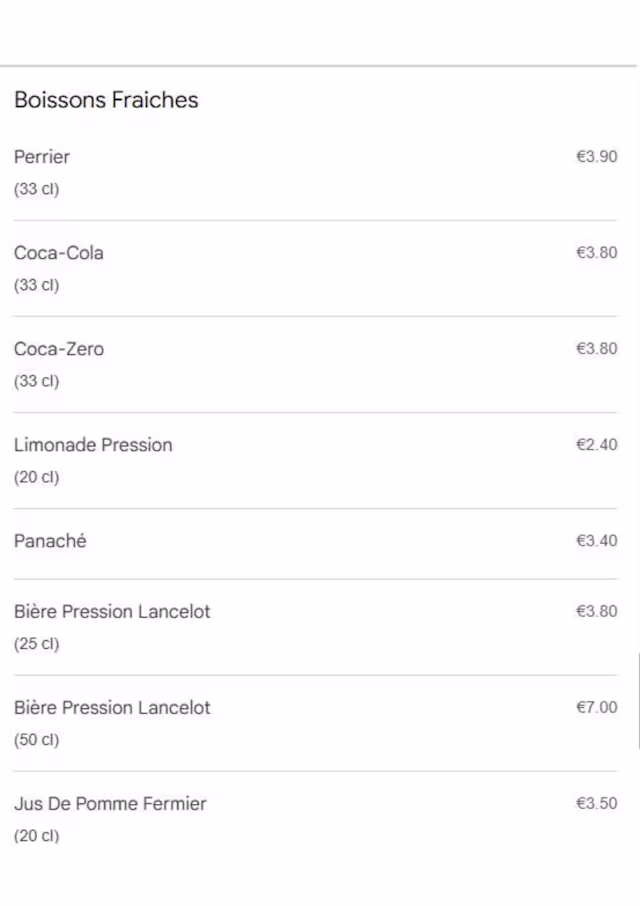The image size is (640, 906).
Task: Select the Perrier menu item
Action: pyautogui.click(x=42, y=157)
